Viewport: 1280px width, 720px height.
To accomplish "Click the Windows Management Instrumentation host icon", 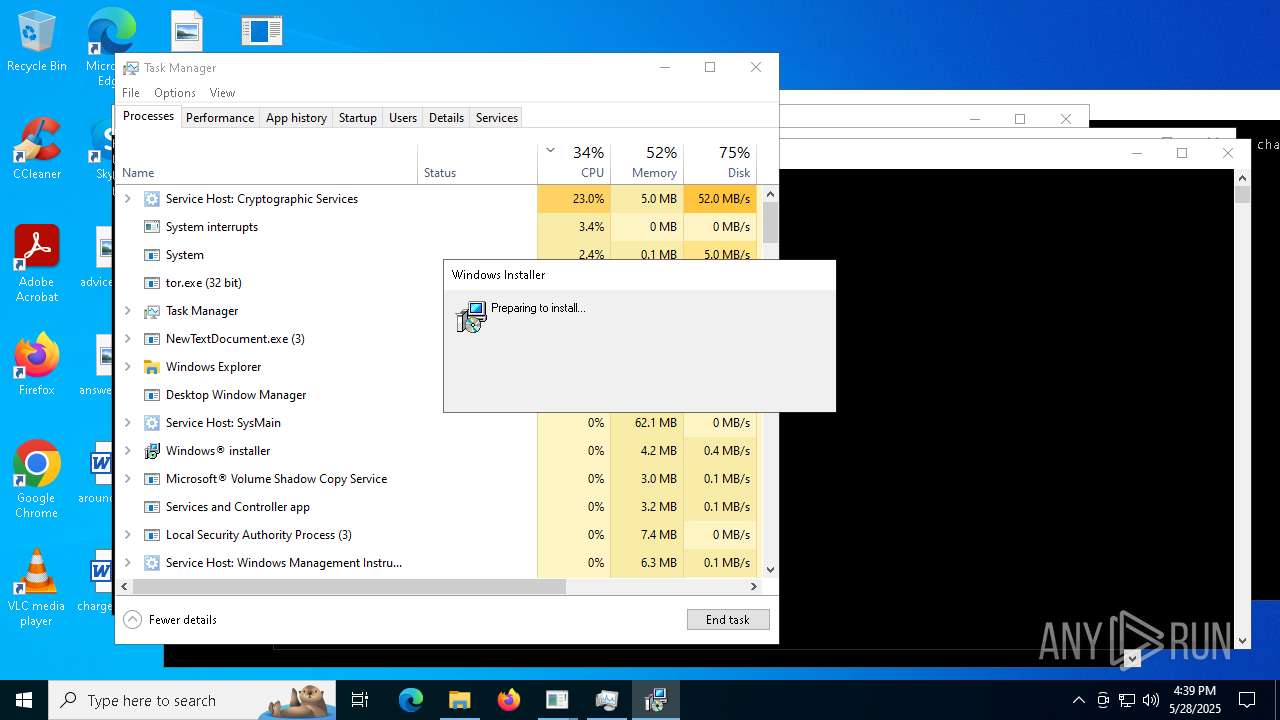I will [152, 563].
